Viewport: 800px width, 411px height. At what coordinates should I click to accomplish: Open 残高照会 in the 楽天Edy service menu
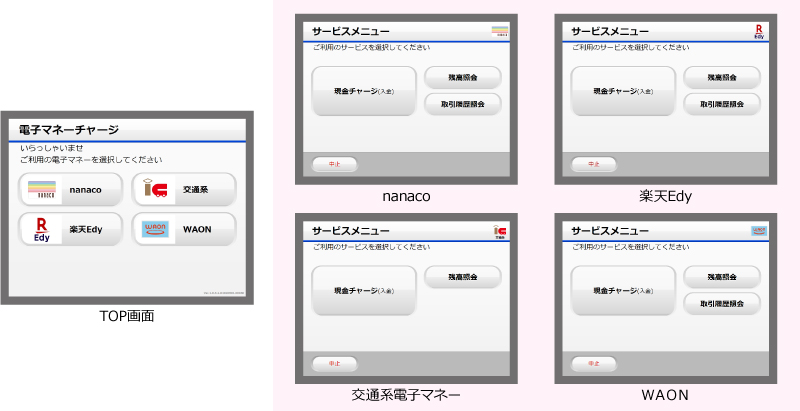(x=722, y=78)
